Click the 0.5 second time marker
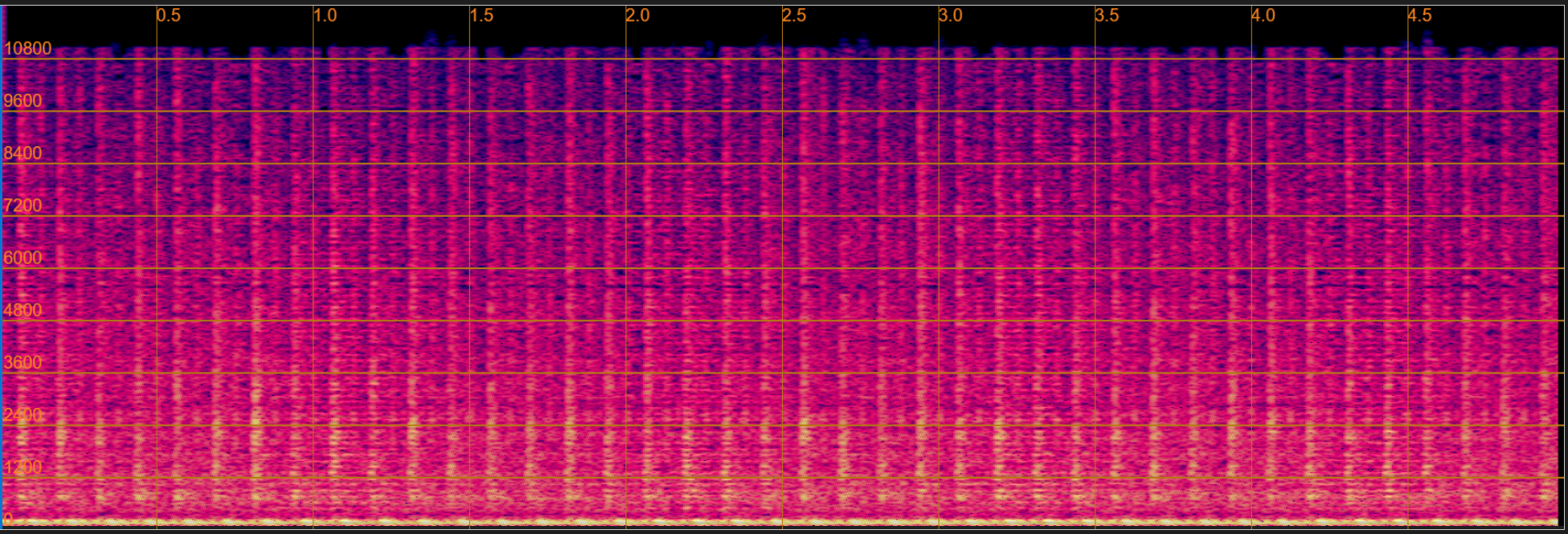This screenshot has height=534, width=1568. tap(169, 16)
